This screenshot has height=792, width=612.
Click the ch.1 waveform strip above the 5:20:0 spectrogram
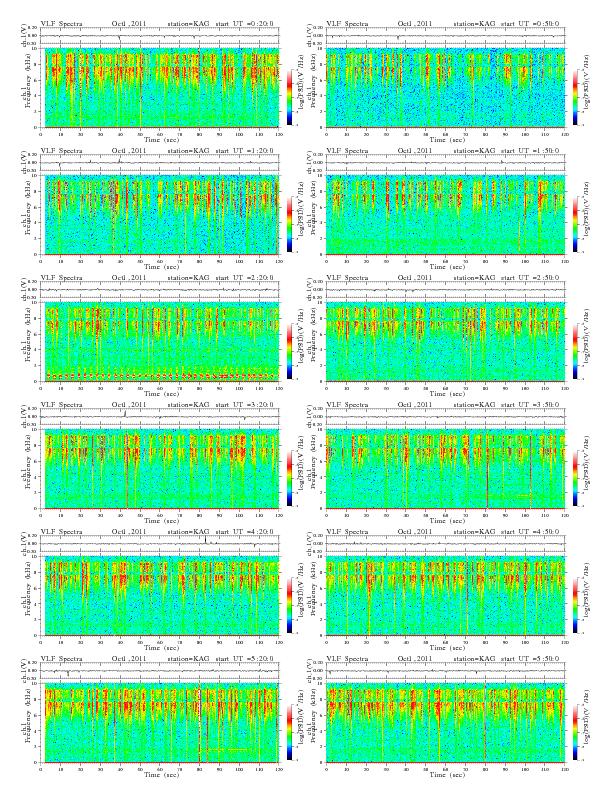coord(160,671)
